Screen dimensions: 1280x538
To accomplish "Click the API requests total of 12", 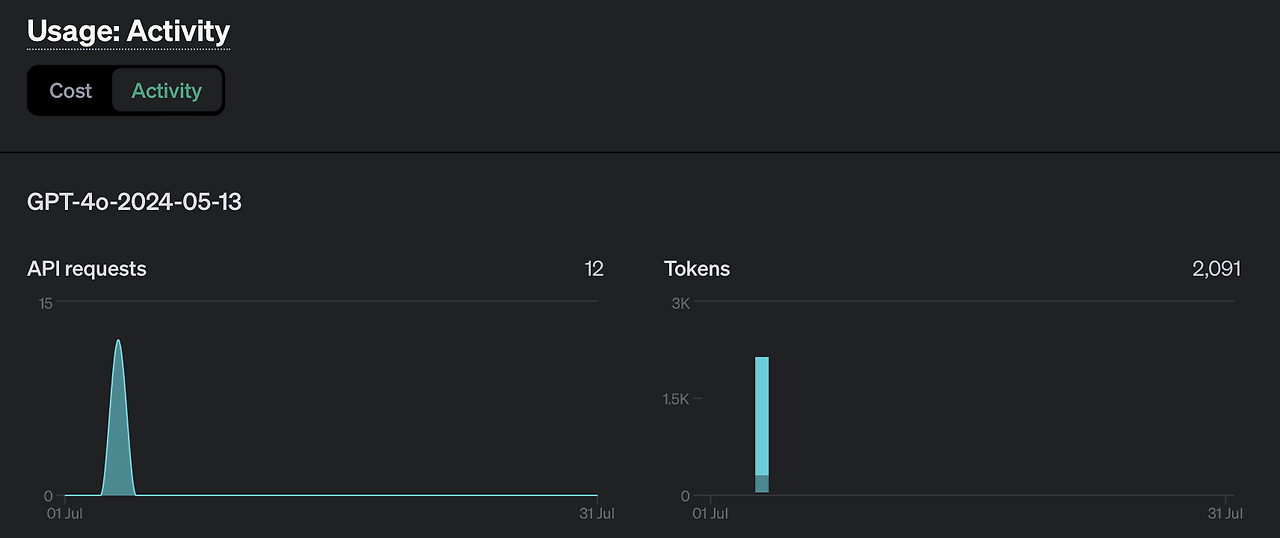I will [594, 269].
